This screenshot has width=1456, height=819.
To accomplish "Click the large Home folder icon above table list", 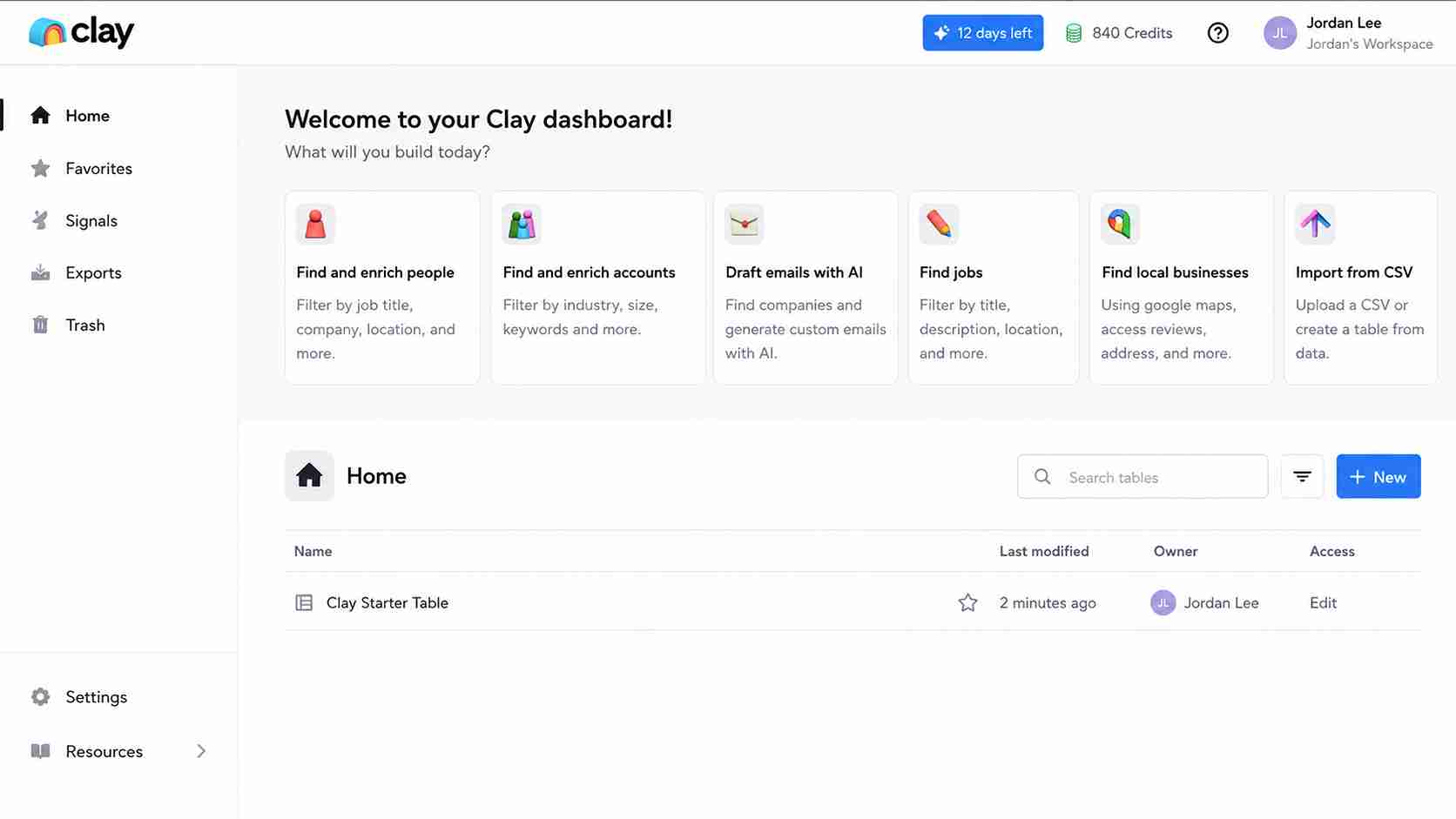I will [x=309, y=476].
